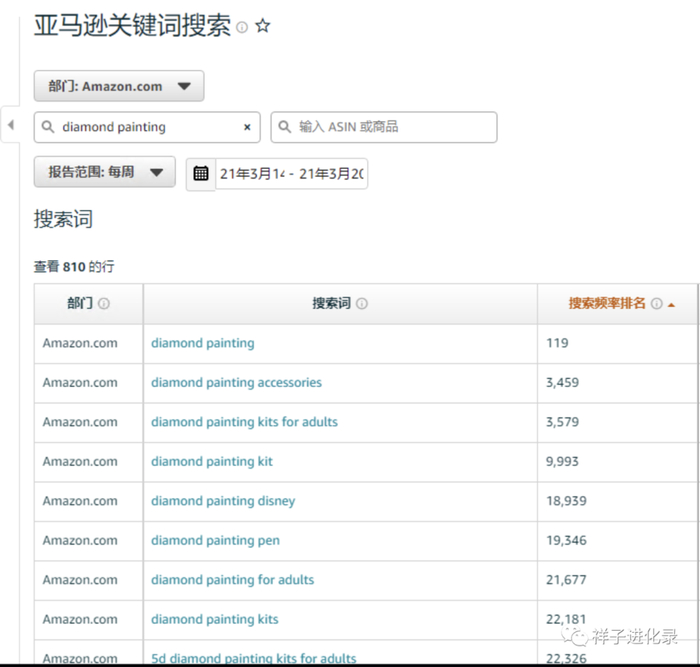Open the diamond painting for adults link

232,580
